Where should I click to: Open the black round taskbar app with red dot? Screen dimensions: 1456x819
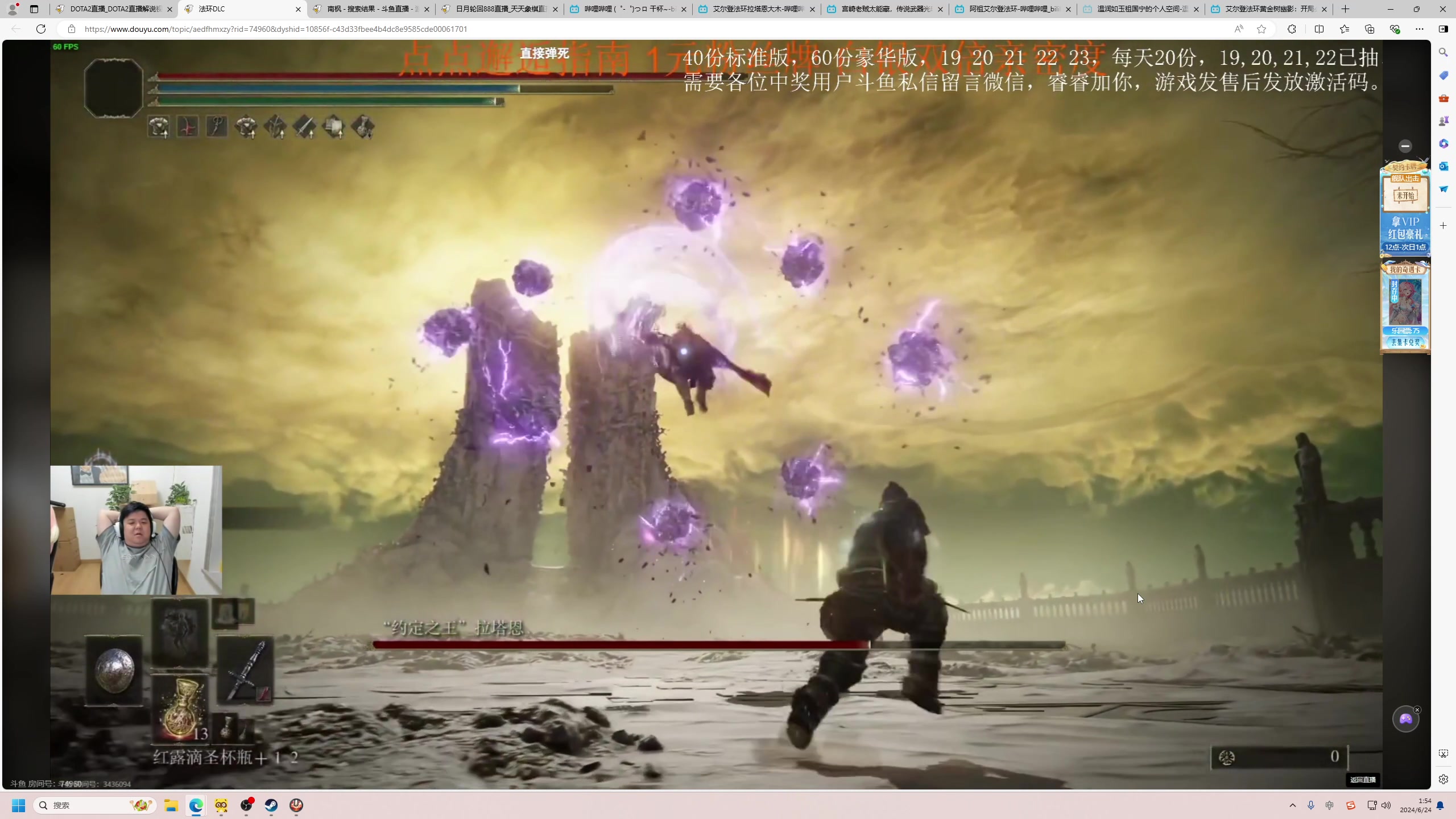tap(246, 805)
